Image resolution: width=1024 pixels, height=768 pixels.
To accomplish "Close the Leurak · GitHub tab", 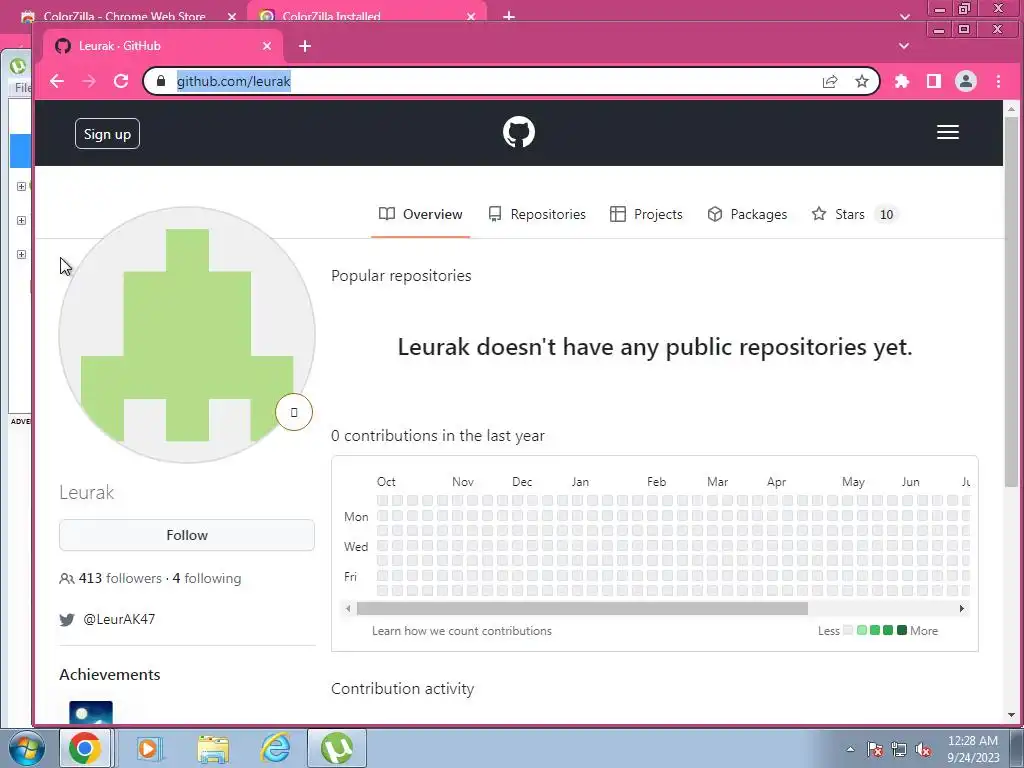I will (266, 46).
